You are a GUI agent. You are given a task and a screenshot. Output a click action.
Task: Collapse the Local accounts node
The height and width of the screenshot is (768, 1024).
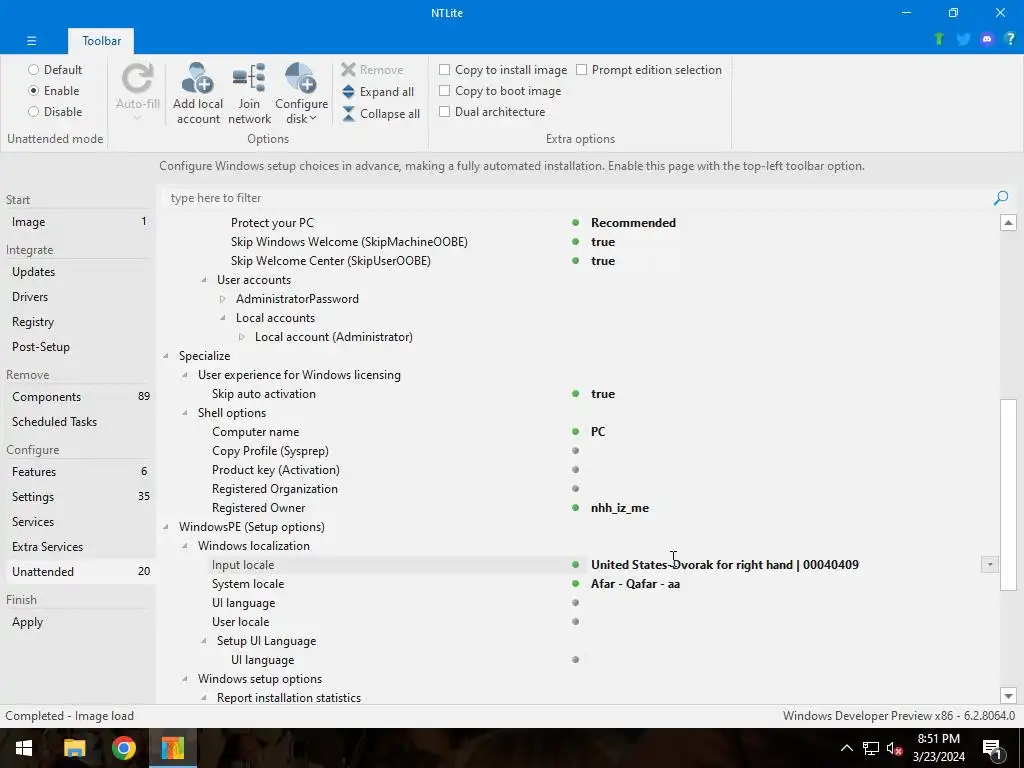pos(223,317)
